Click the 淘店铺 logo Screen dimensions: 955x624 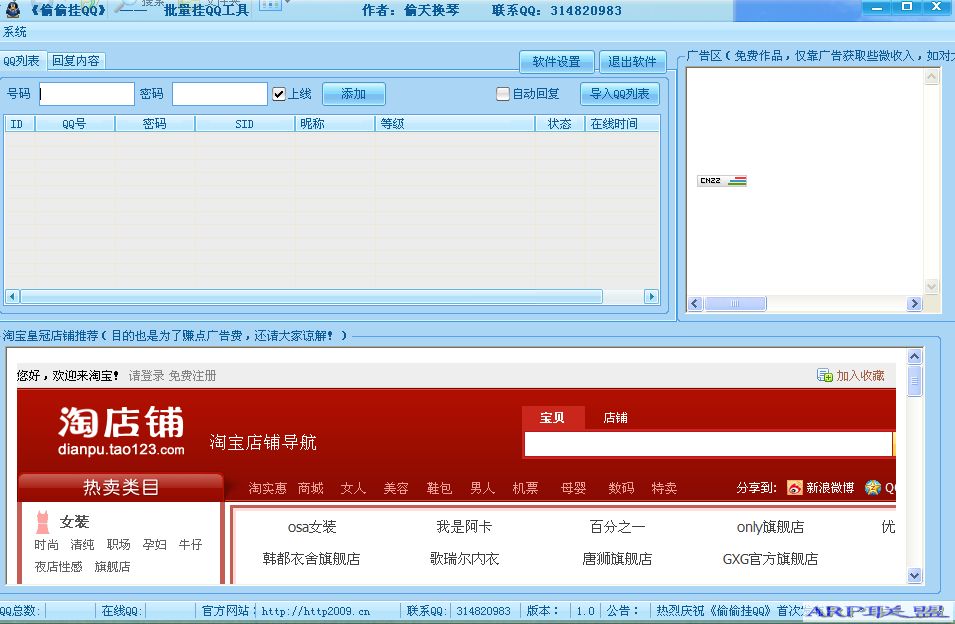coord(121,431)
